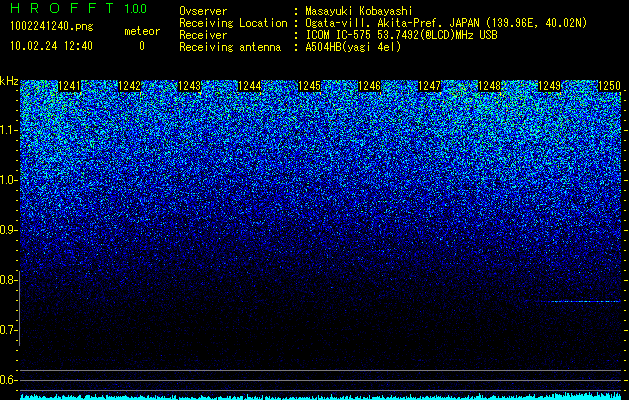Click the kHz axis unit label
The height and width of the screenshot is (400, 629).
click(x=9, y=81)
